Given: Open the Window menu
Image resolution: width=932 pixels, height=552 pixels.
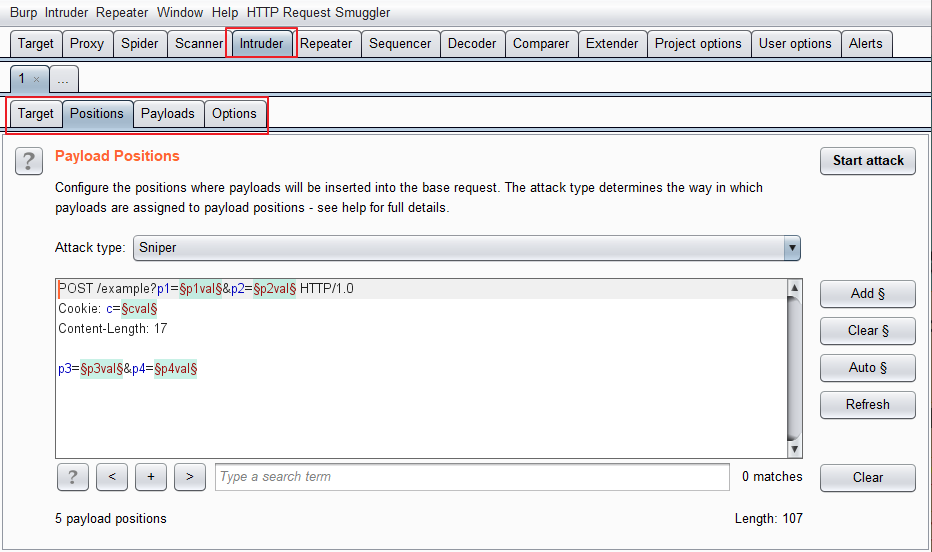Looking at the screenshot, I should (180, 12).
